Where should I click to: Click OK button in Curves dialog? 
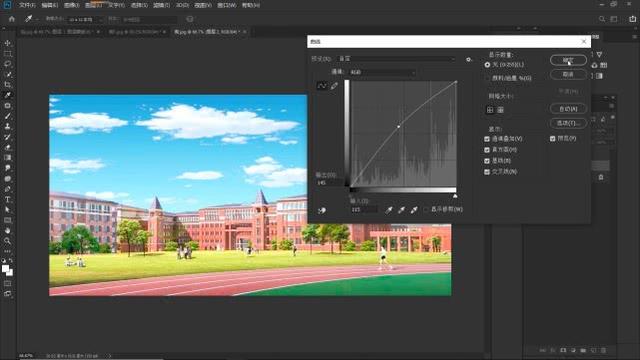(x=568, y=60)
